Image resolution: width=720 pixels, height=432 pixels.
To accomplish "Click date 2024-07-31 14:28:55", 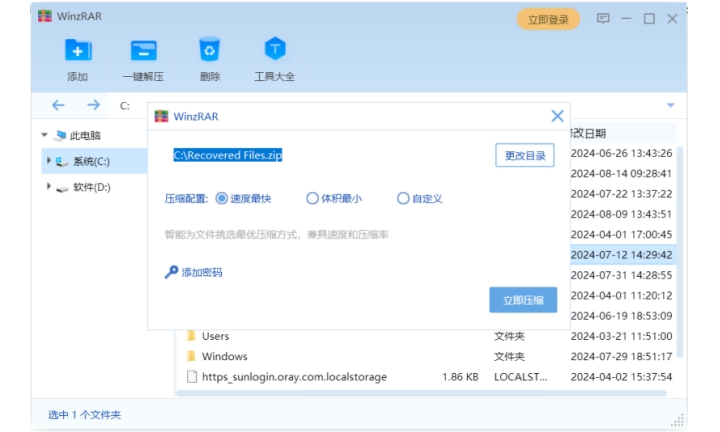I will [621, 275].
